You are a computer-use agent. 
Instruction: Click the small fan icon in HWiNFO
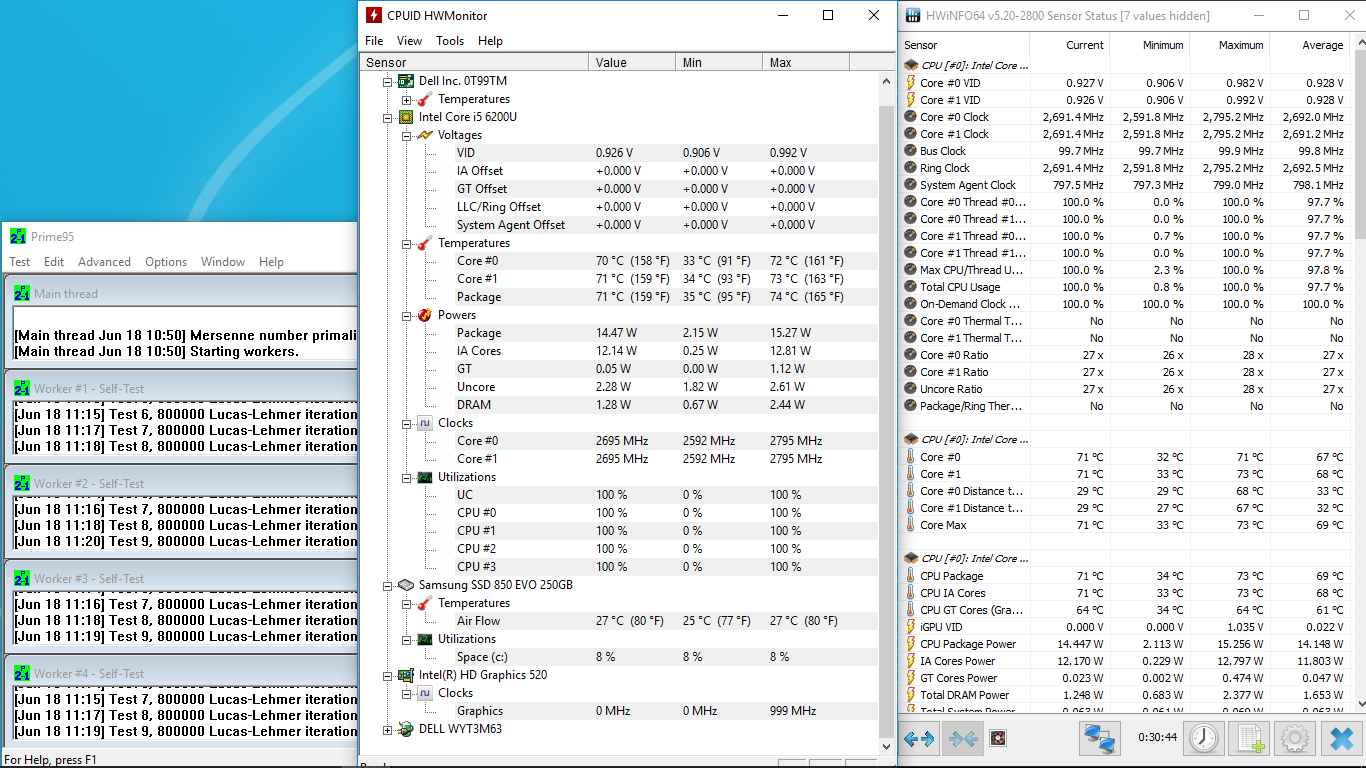997,739
